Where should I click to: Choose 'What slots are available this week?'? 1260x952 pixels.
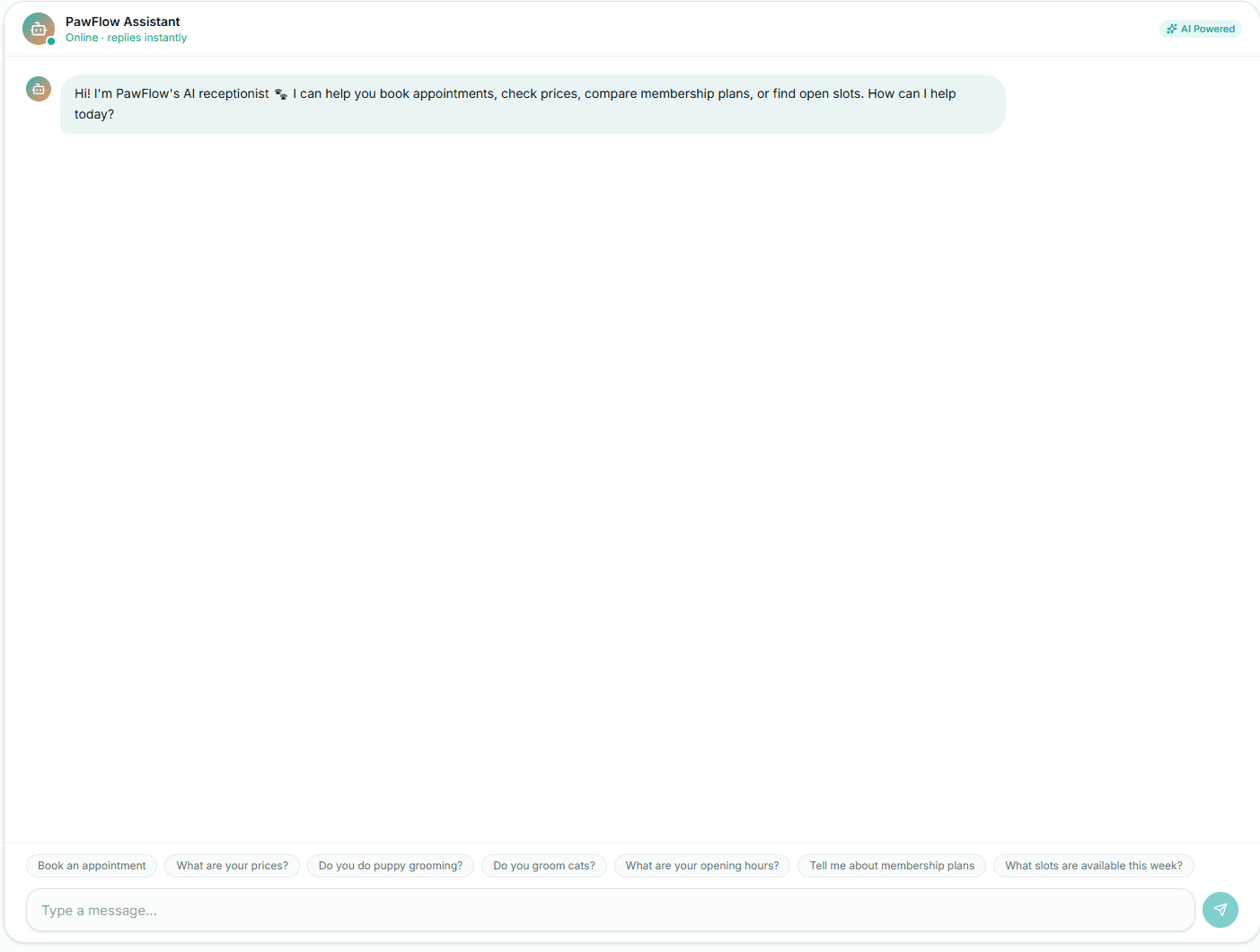[x=1094, y=866]
